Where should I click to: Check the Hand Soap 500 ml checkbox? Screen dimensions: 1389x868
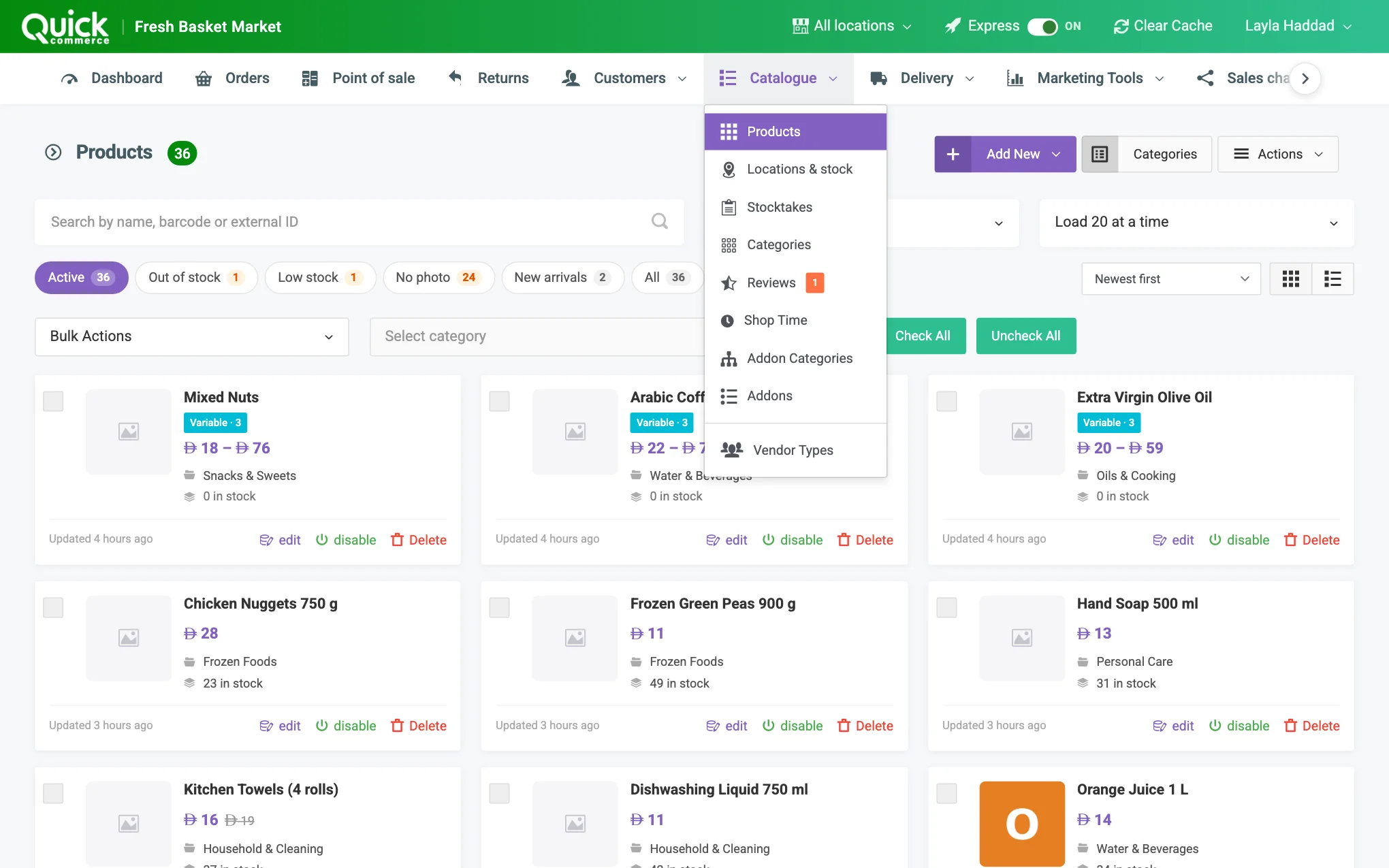946,607
